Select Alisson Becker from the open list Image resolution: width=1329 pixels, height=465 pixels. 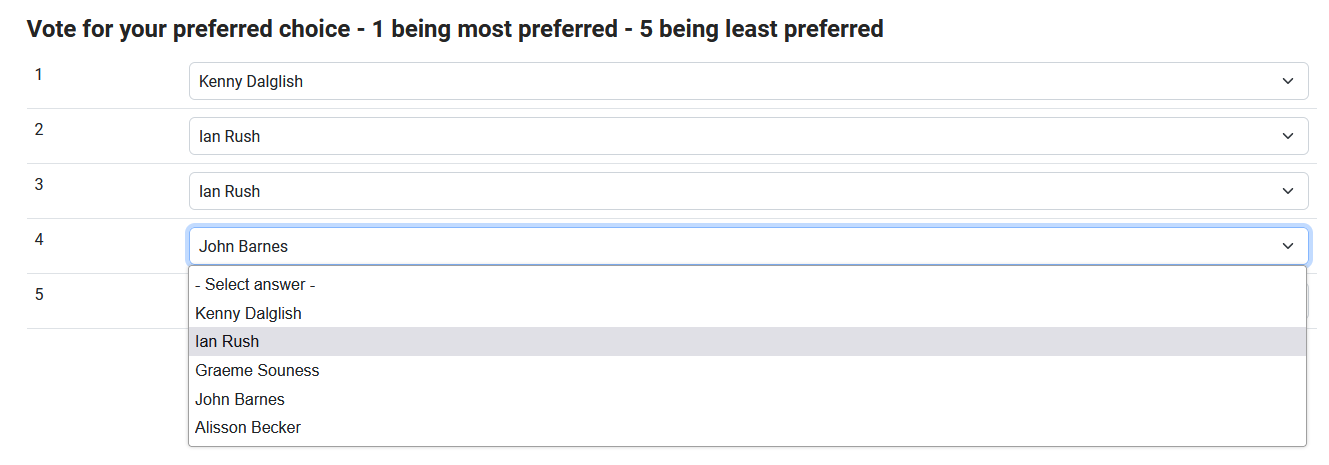[x=248, y=427]
